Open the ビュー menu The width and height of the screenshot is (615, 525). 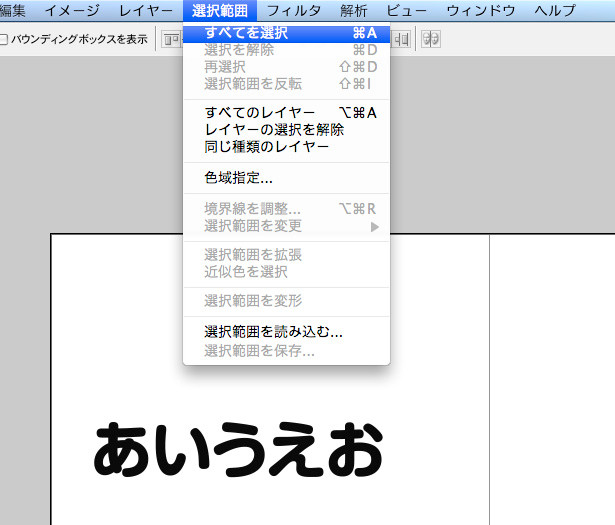(406, 11)
